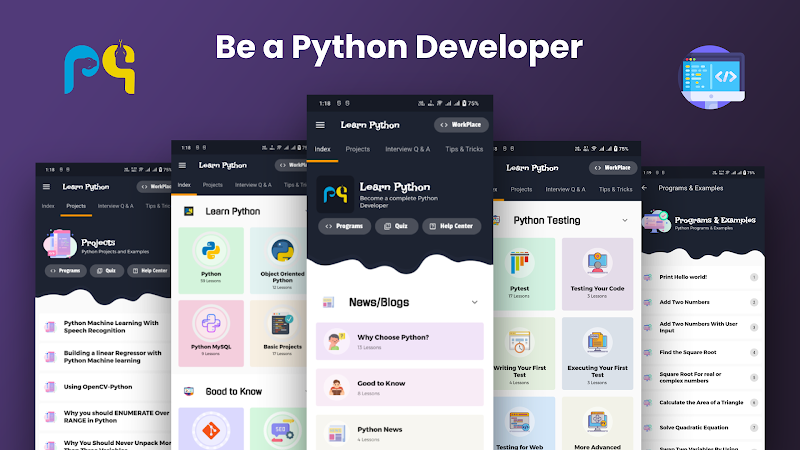
Task: Open the Testing Your Code card
Action: [597, 274]
